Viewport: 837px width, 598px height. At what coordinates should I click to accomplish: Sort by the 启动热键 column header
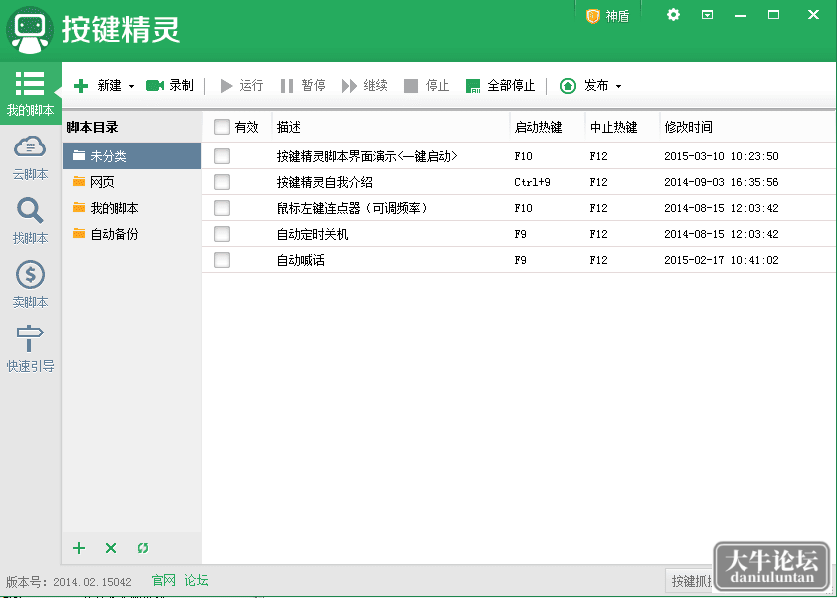(548, 127)
